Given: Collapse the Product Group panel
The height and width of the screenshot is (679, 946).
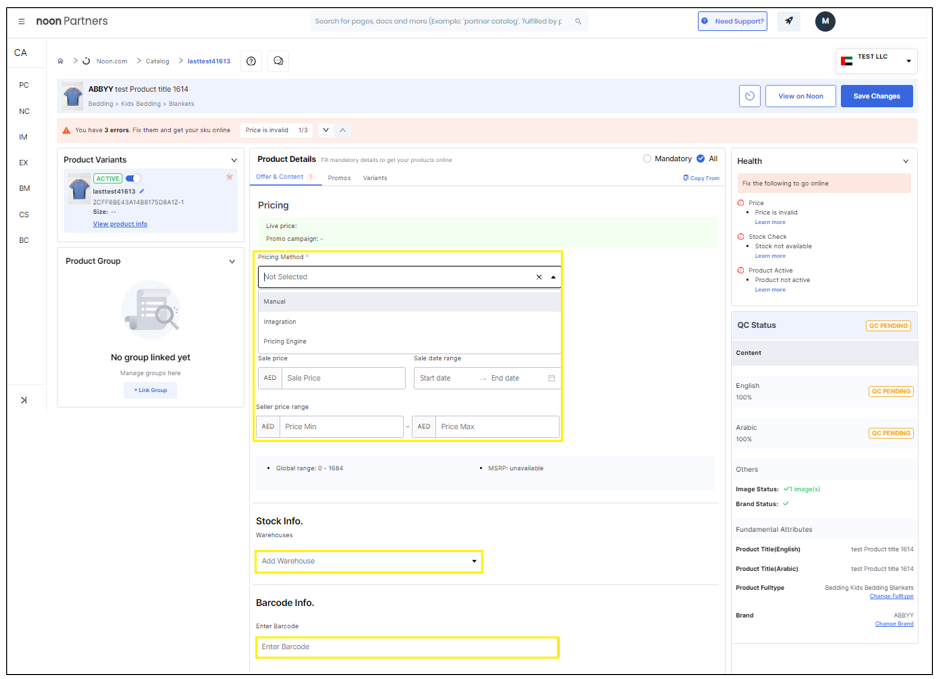Looking at the screenshot, I should point(232,261).
